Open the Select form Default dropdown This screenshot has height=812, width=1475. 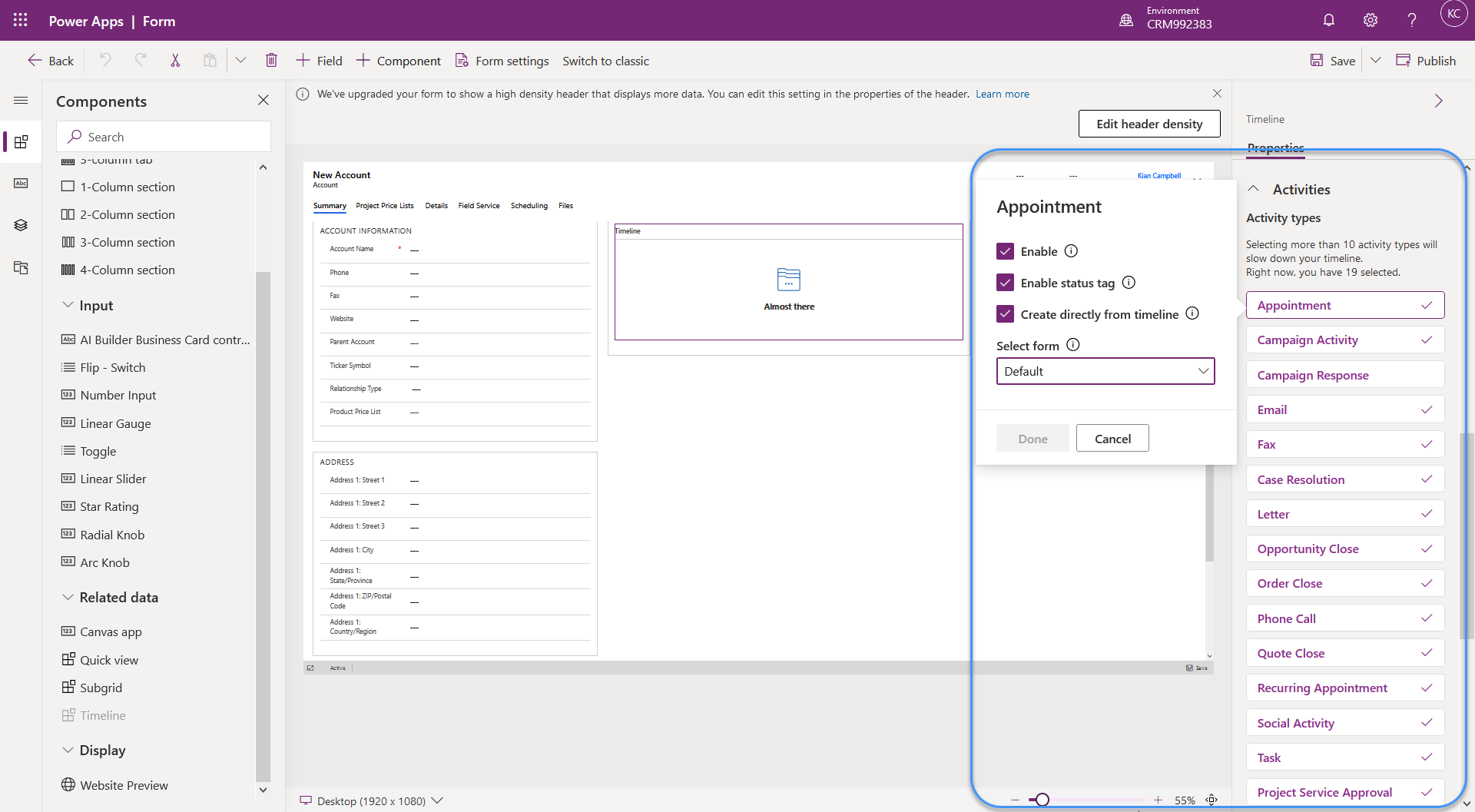(1105, 371)
